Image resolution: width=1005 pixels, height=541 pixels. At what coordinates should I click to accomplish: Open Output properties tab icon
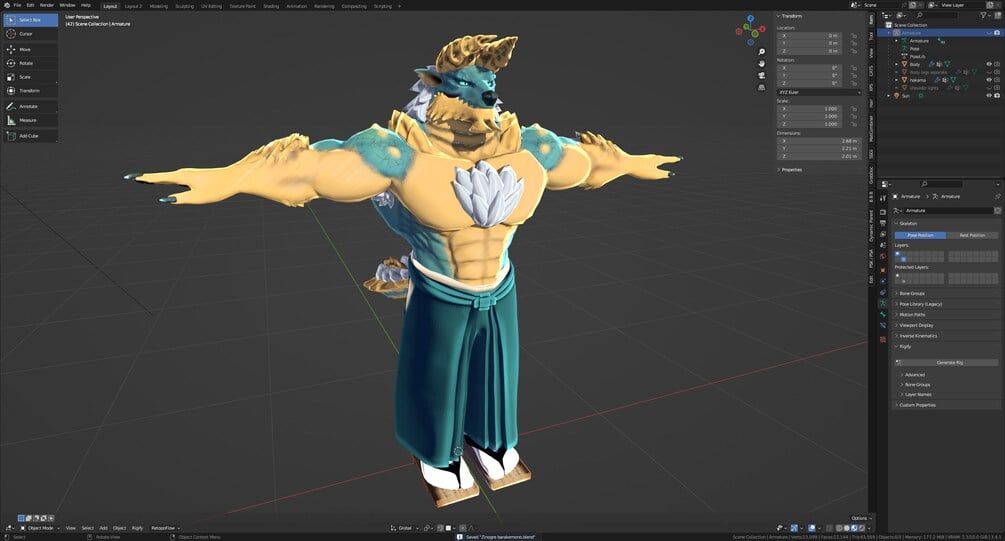[883, 223]
